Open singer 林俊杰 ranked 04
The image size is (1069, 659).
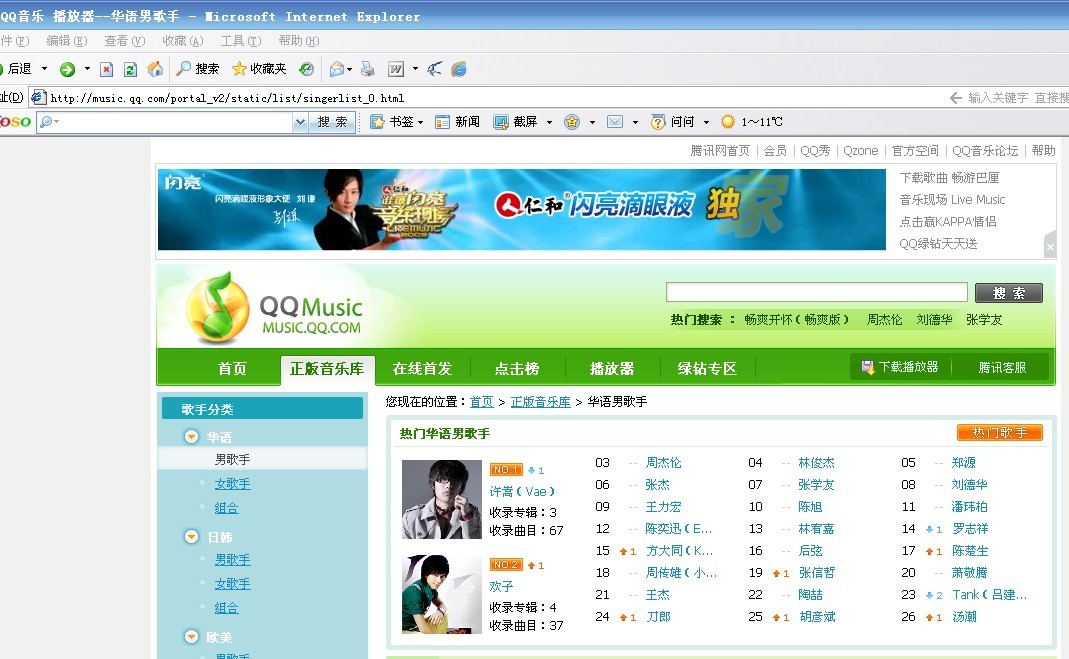816,463
